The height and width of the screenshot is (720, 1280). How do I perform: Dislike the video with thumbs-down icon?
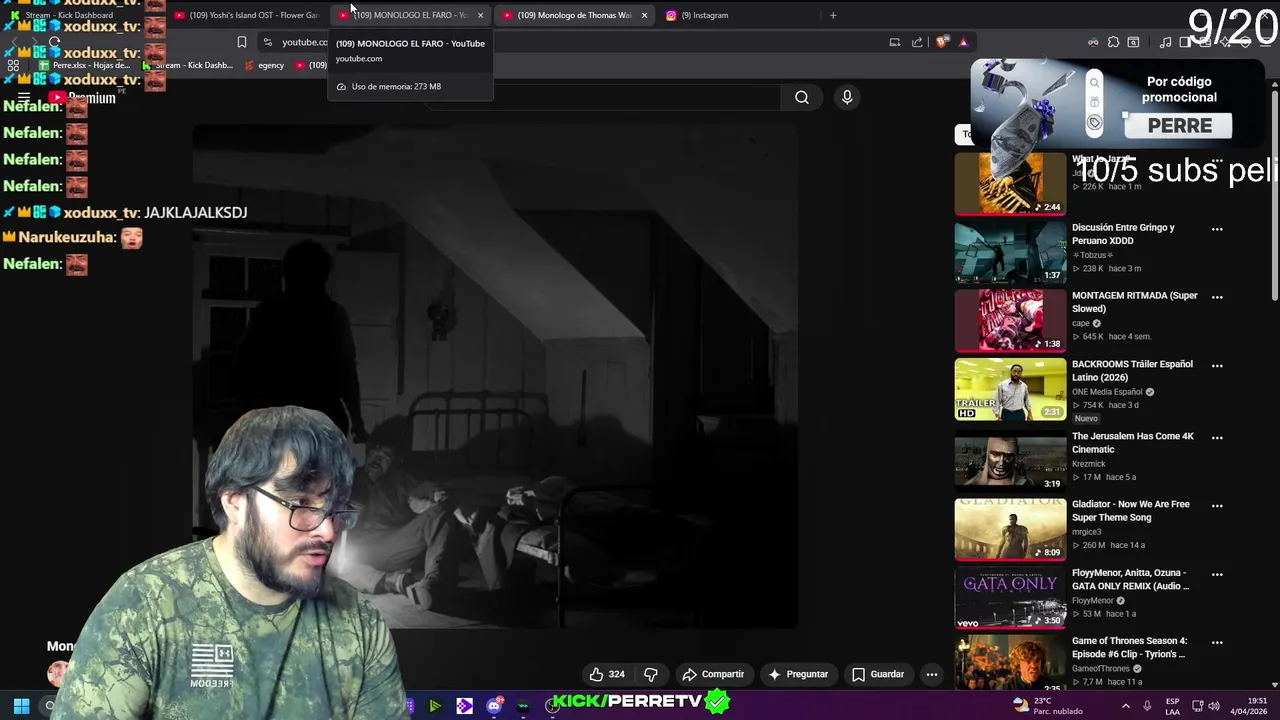(651, 674)
